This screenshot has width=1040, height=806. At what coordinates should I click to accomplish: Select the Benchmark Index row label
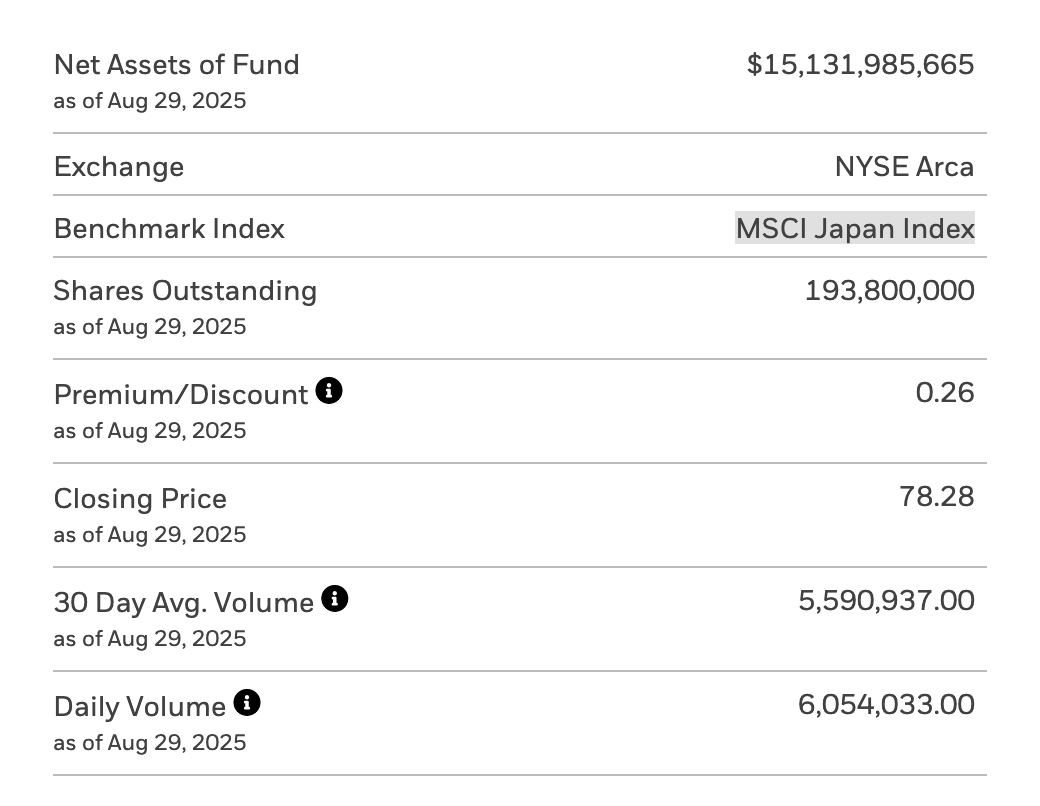168,228
